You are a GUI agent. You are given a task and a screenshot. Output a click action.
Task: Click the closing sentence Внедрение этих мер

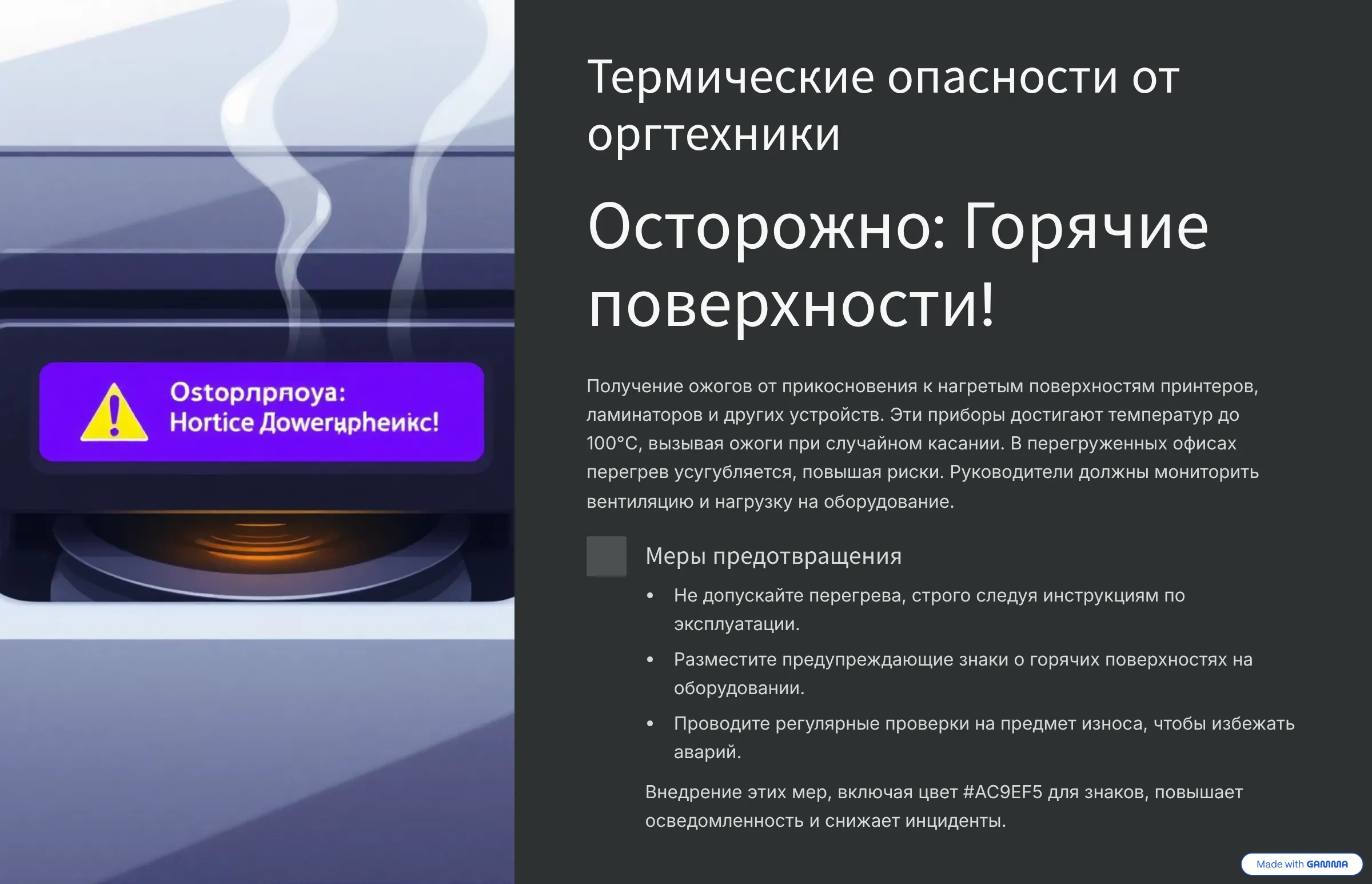coord(826,821)
